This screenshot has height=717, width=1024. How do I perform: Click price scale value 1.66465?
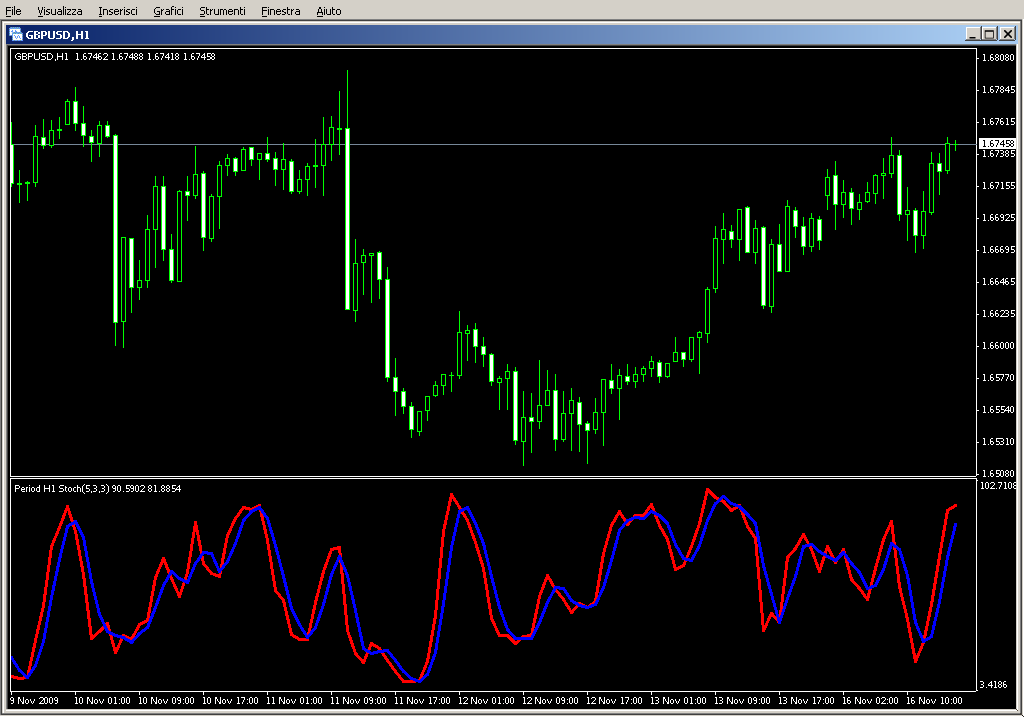tap(999, 281)
